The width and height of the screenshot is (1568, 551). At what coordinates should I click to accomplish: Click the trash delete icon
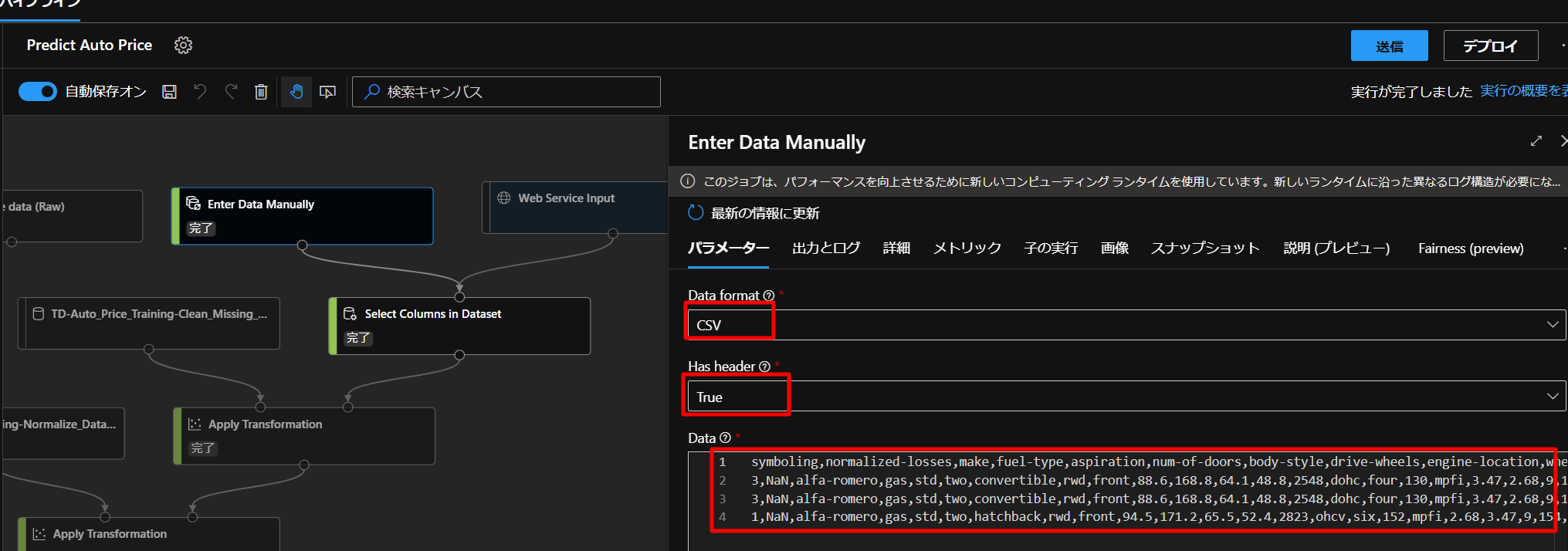261,92
